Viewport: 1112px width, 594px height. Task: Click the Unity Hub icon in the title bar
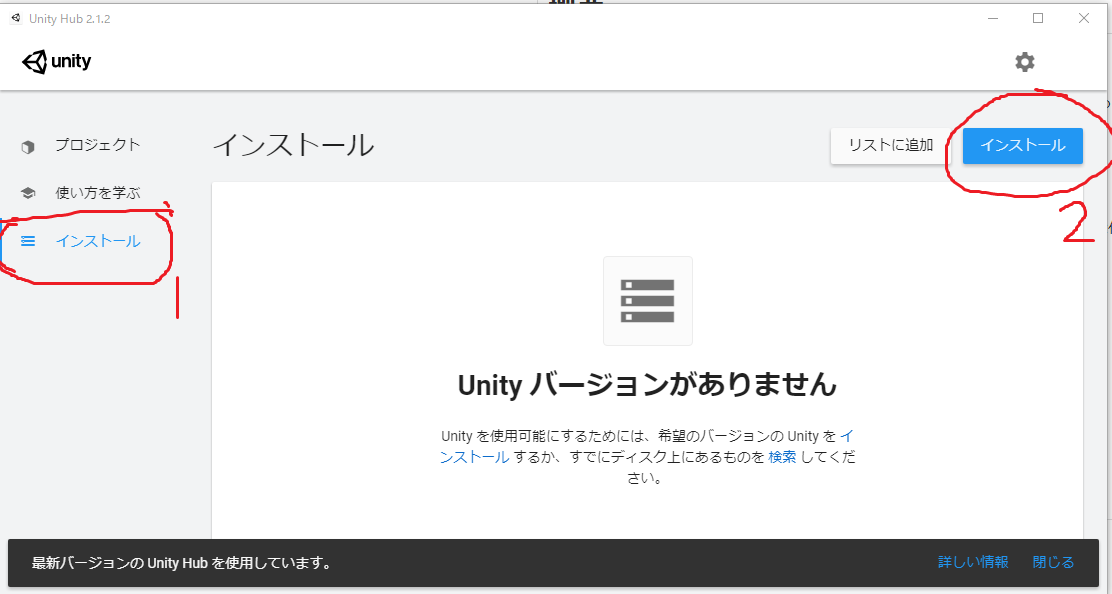[x=14, y=18]
